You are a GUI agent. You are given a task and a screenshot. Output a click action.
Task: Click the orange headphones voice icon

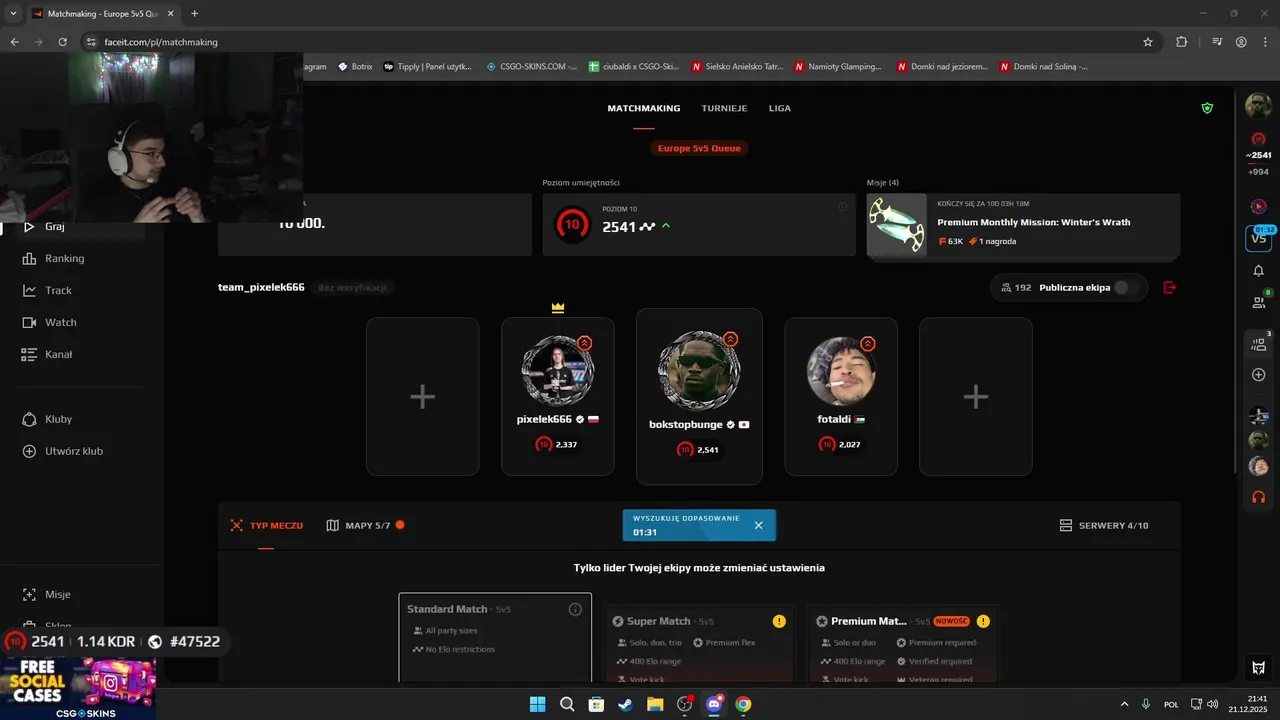pos(1258,496)
